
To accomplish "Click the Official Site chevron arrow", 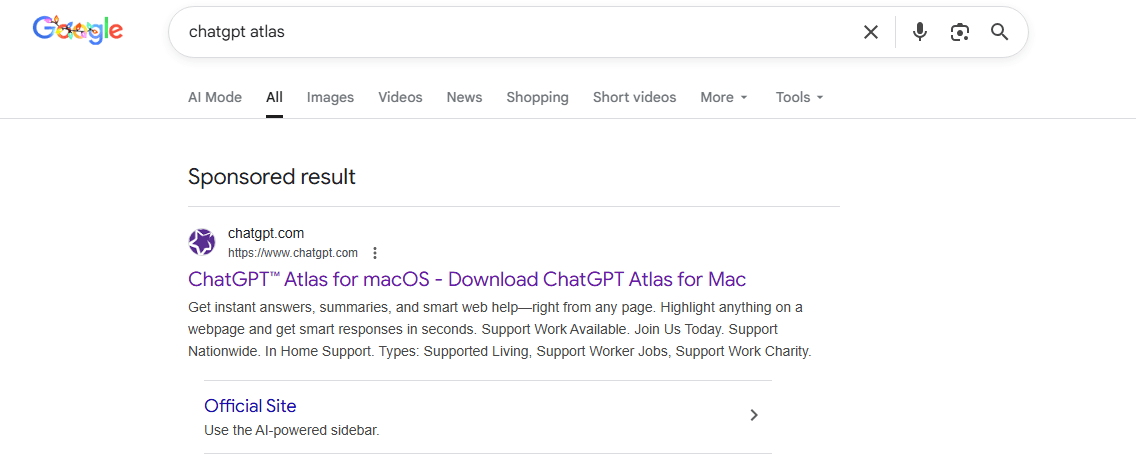I will coord(754,415).
